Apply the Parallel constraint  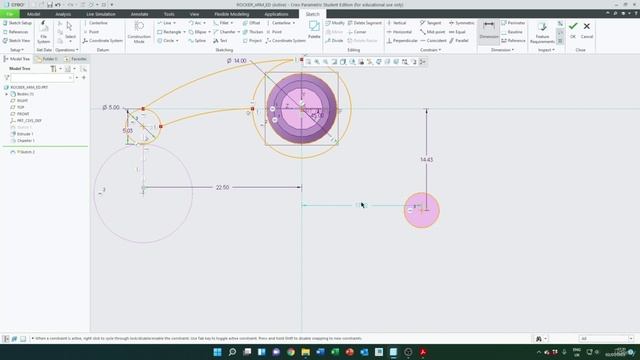click(459, 41)
